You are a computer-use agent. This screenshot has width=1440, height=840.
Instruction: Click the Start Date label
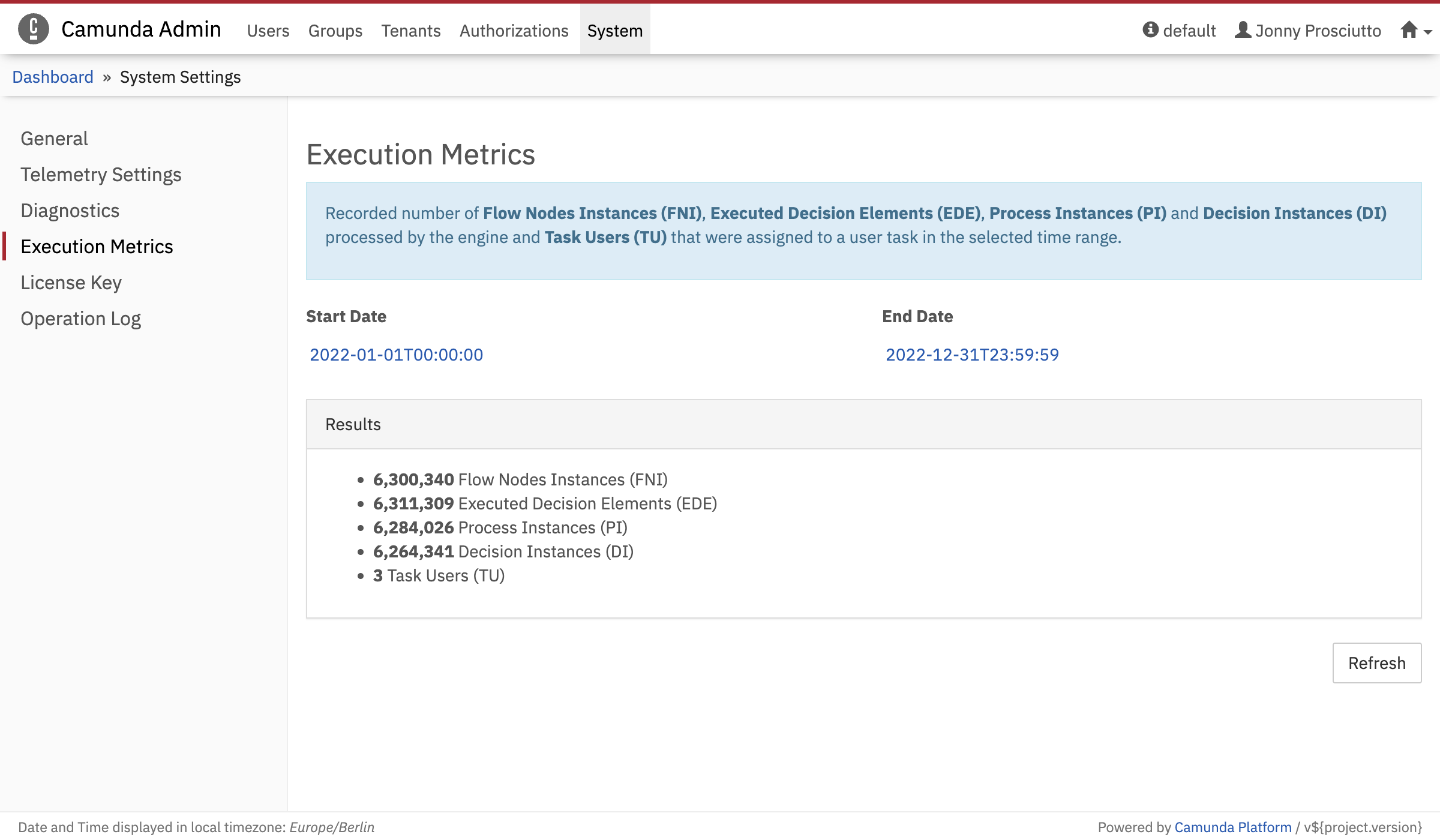(346, 316)
